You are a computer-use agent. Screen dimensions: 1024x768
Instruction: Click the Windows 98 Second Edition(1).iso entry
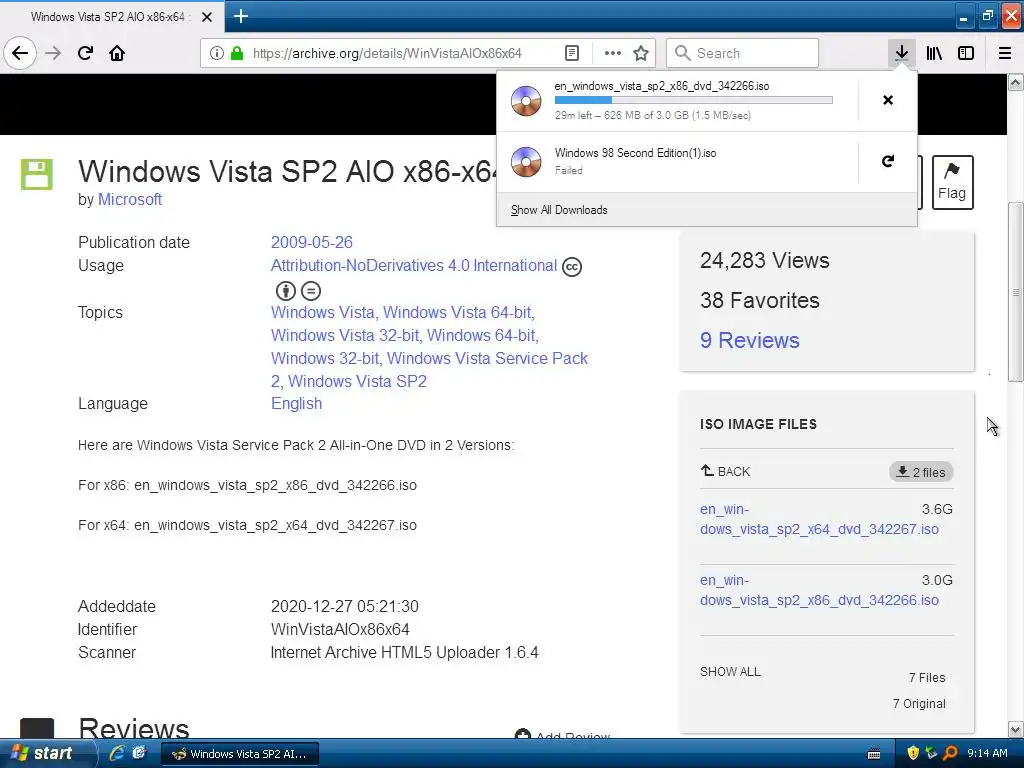coord(678,161)
